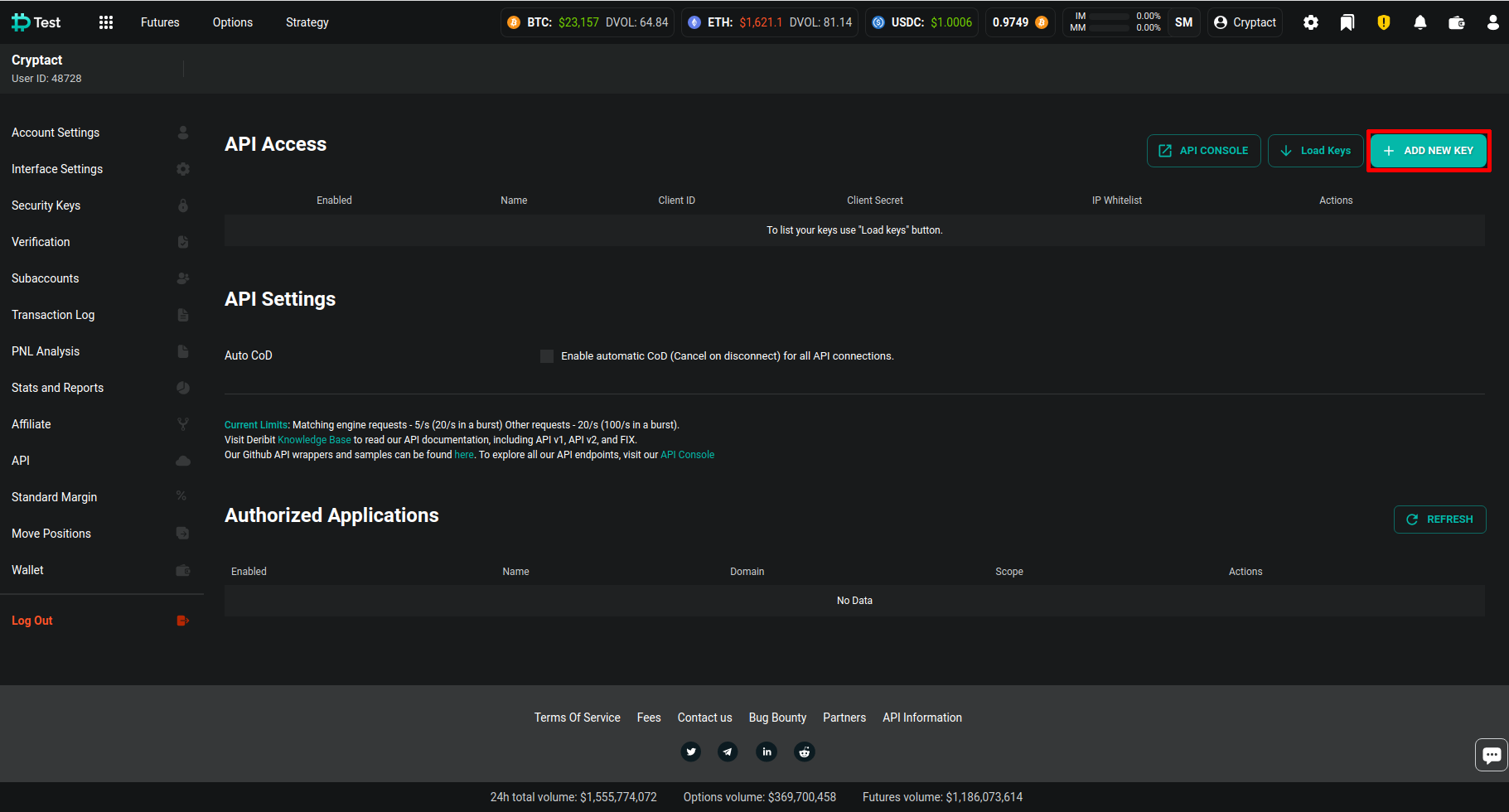Open Fees footer link
The height and width of the screenshot is (812, 1509).
point(649,718)
